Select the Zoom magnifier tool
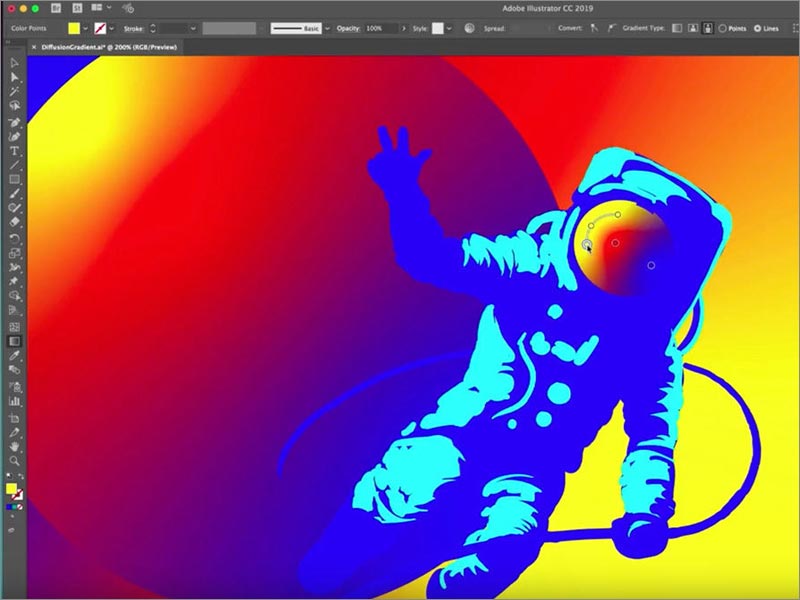 (14, 459)
